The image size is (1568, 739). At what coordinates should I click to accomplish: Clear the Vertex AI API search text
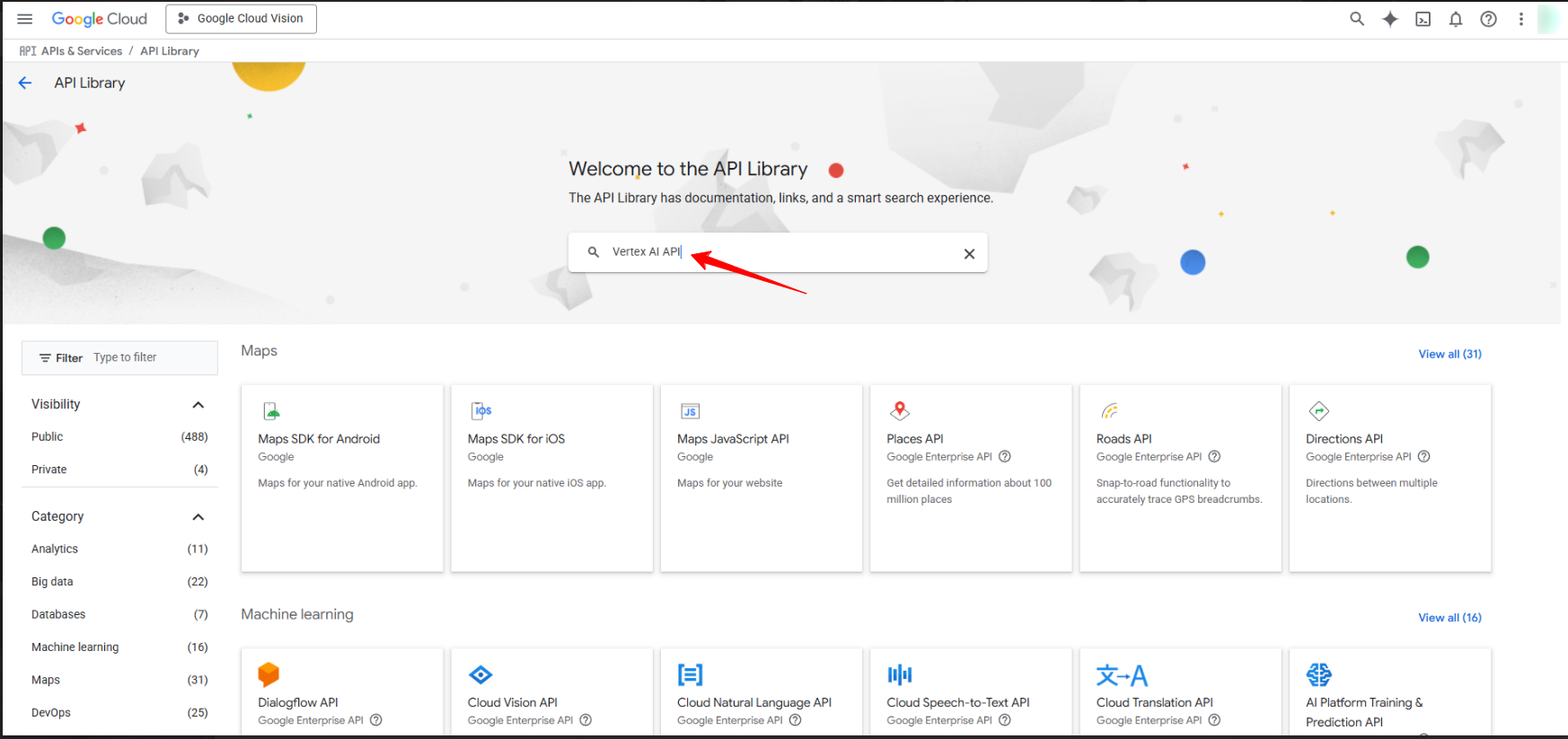click(969, 254)
